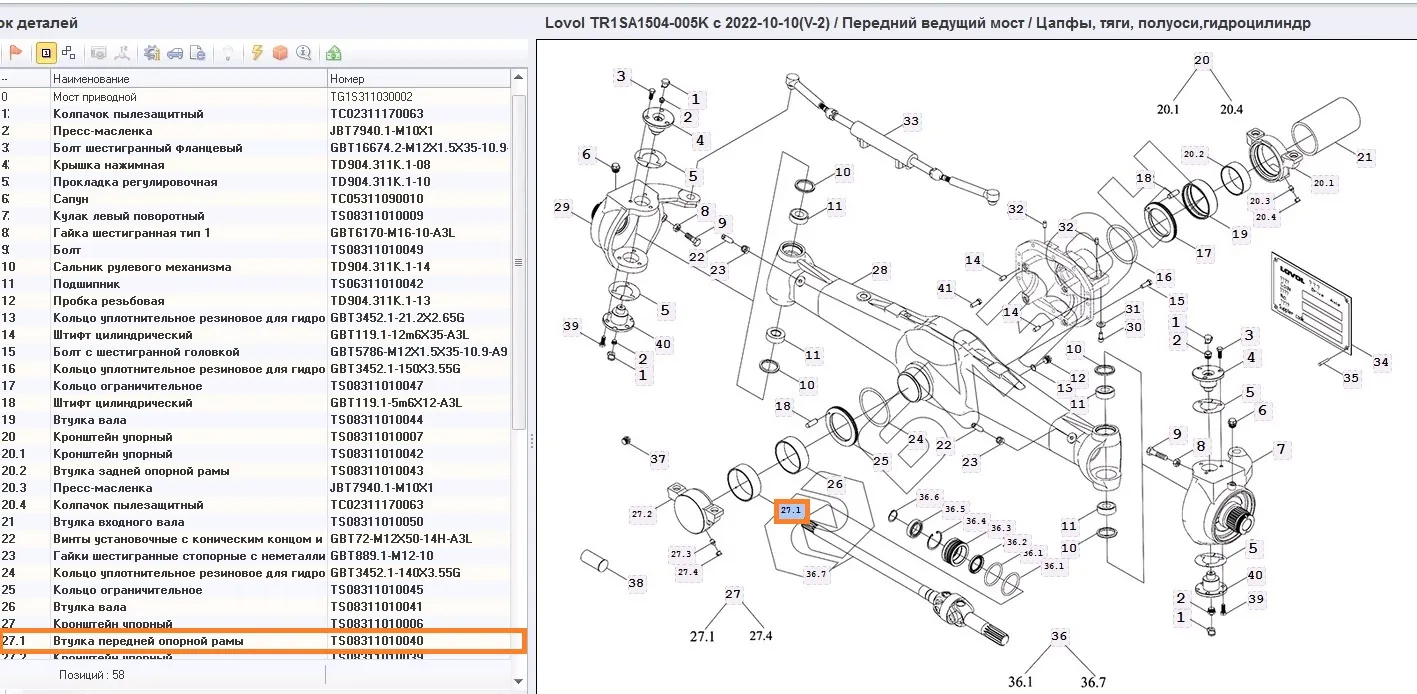Click the orange flag icon in toolbar
1417x694 pixels.
[16, 53]
